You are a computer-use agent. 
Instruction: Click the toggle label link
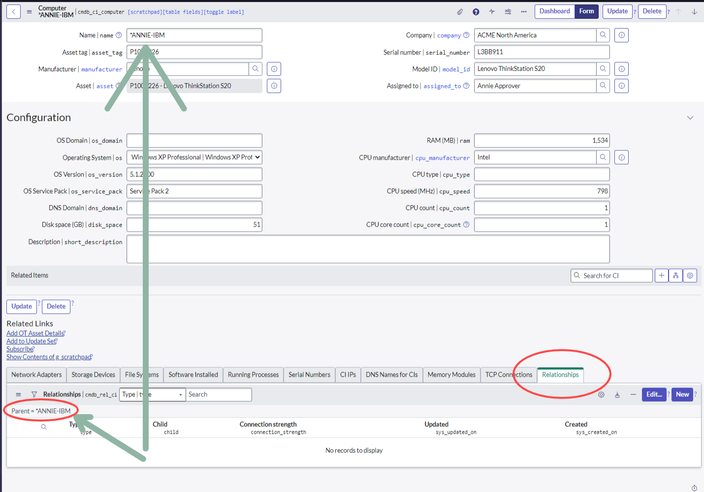click(x=224, y=12)
